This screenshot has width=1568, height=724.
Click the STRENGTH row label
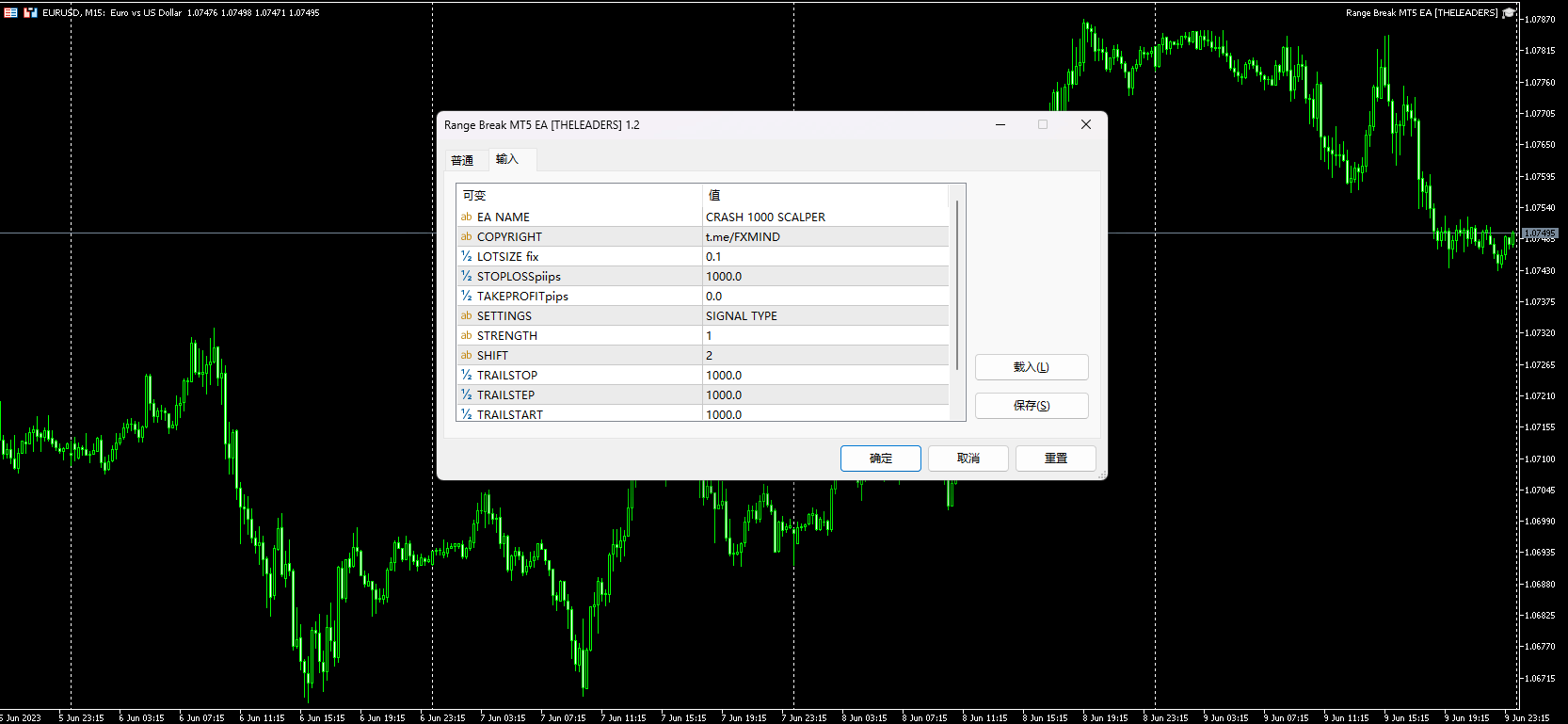pyautogui.click(x=507, y=336)
